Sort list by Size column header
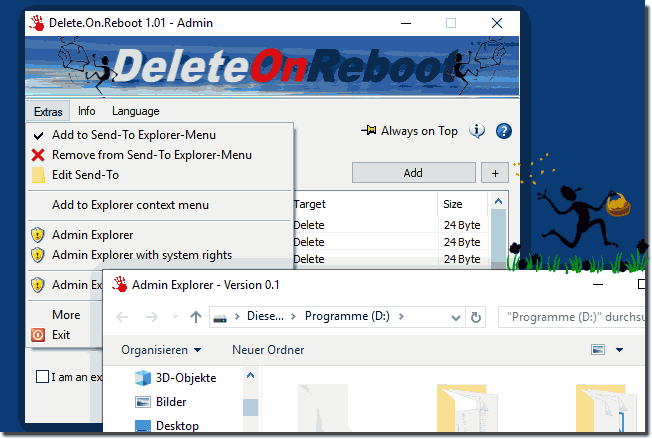This screenshot has height=439, width=652. coord(462,204)
